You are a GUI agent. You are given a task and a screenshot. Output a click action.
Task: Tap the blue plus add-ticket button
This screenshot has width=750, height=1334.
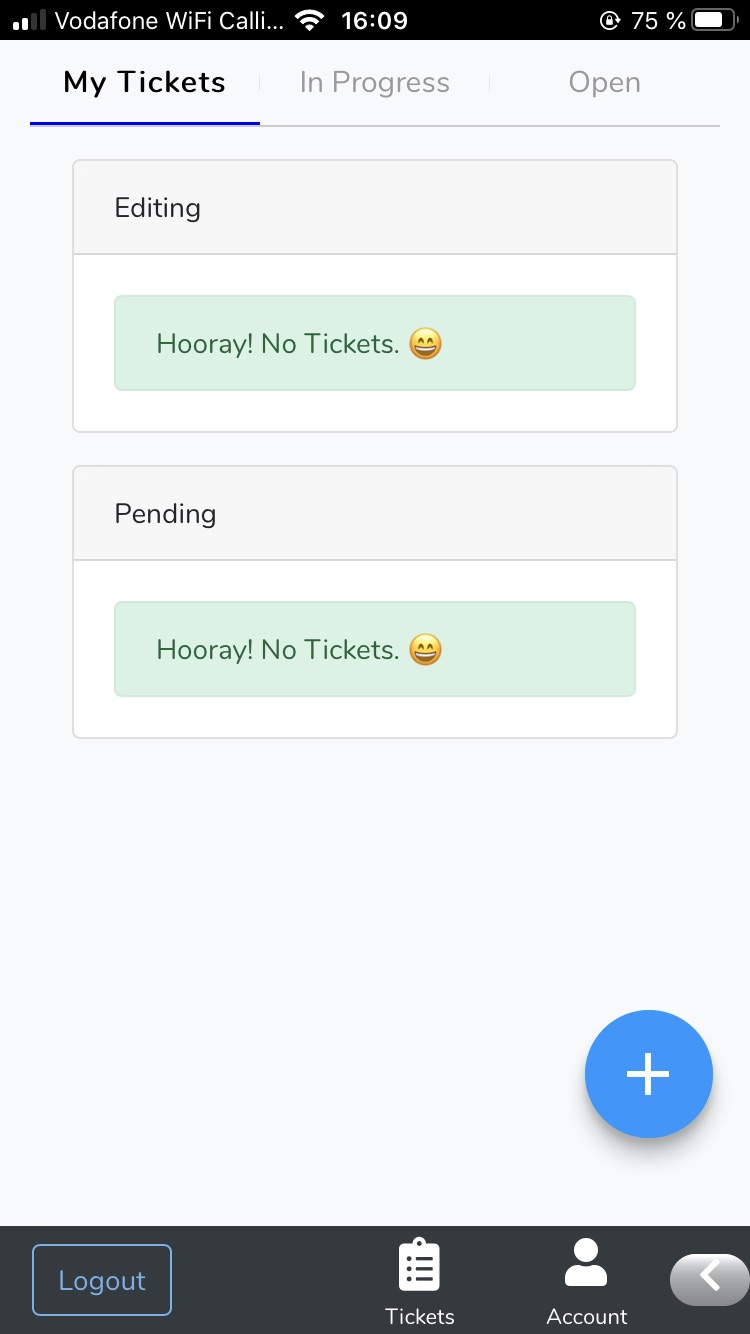pos(648,1073)
